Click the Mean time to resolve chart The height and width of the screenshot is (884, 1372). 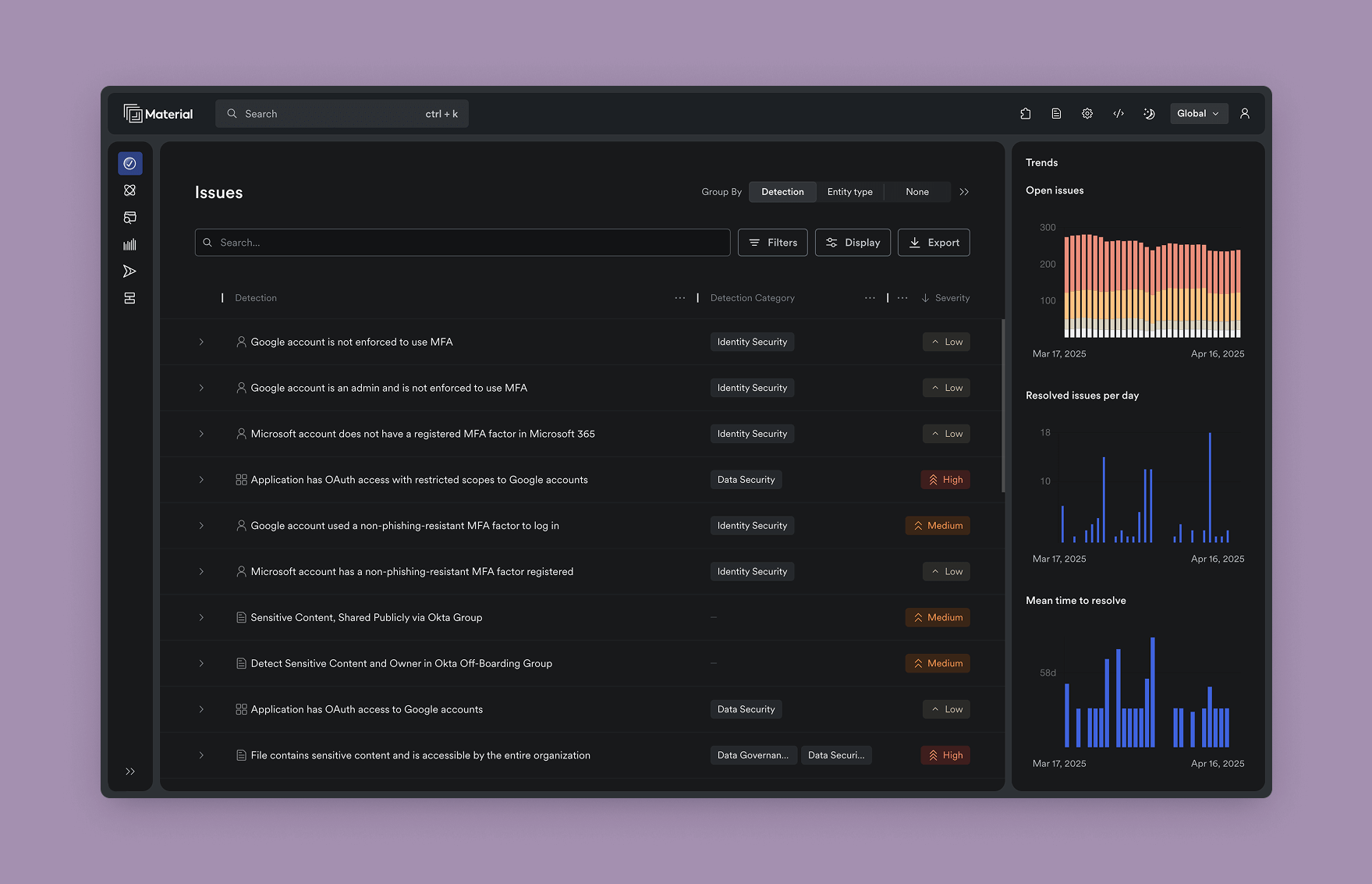(x=1147, y=693)
